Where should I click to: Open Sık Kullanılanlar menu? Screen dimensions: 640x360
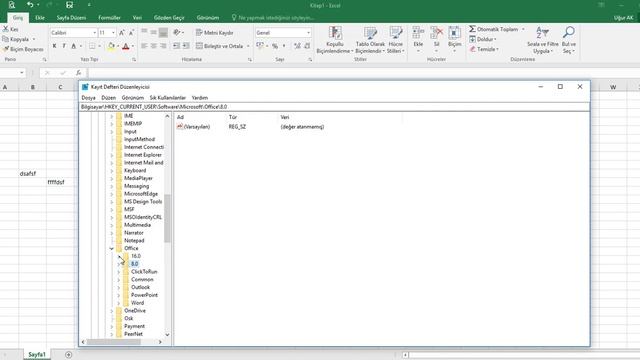pos(168,98)
